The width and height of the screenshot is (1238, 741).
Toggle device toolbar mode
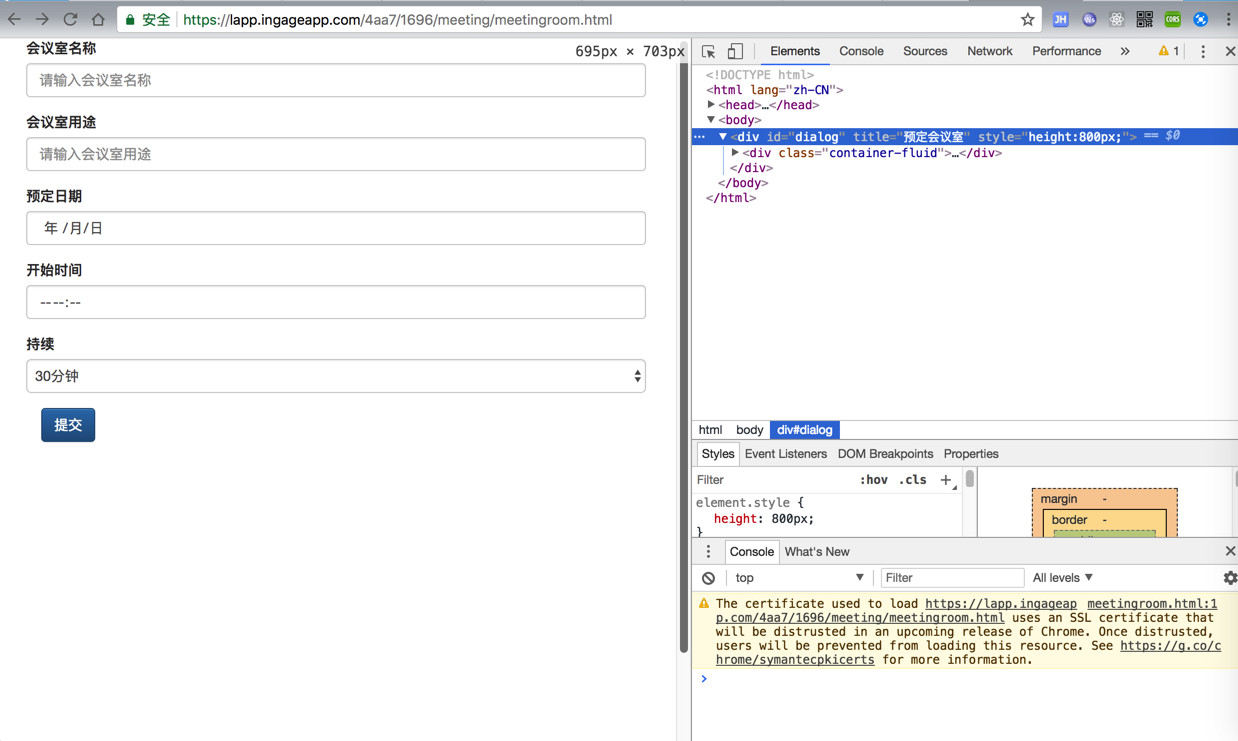735,51
